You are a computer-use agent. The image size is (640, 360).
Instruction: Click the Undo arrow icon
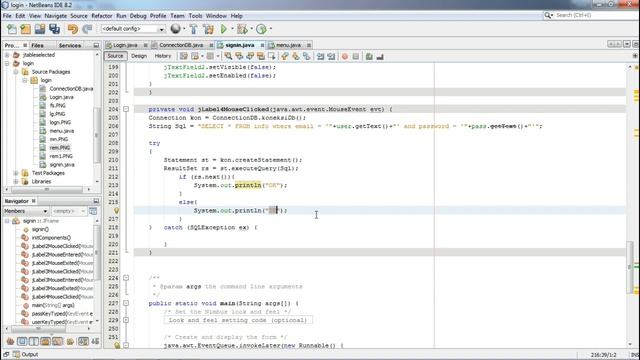point(73,29)
